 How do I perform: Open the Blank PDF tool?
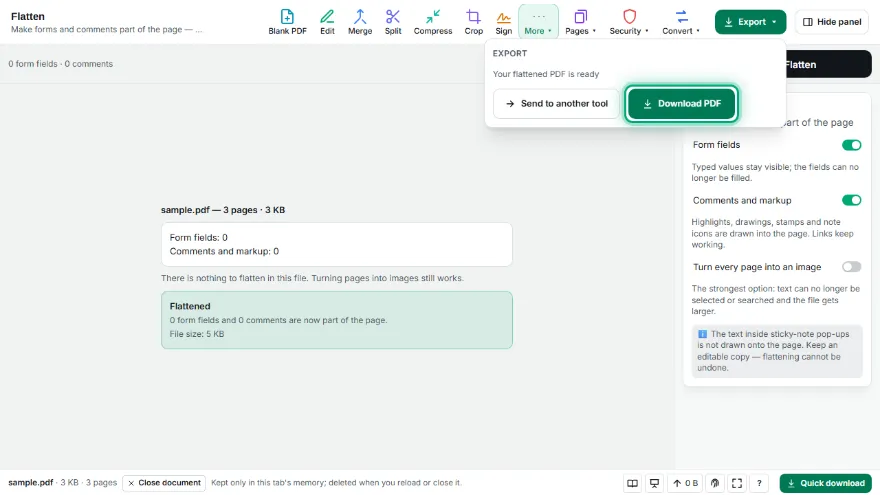coord(287,22)
